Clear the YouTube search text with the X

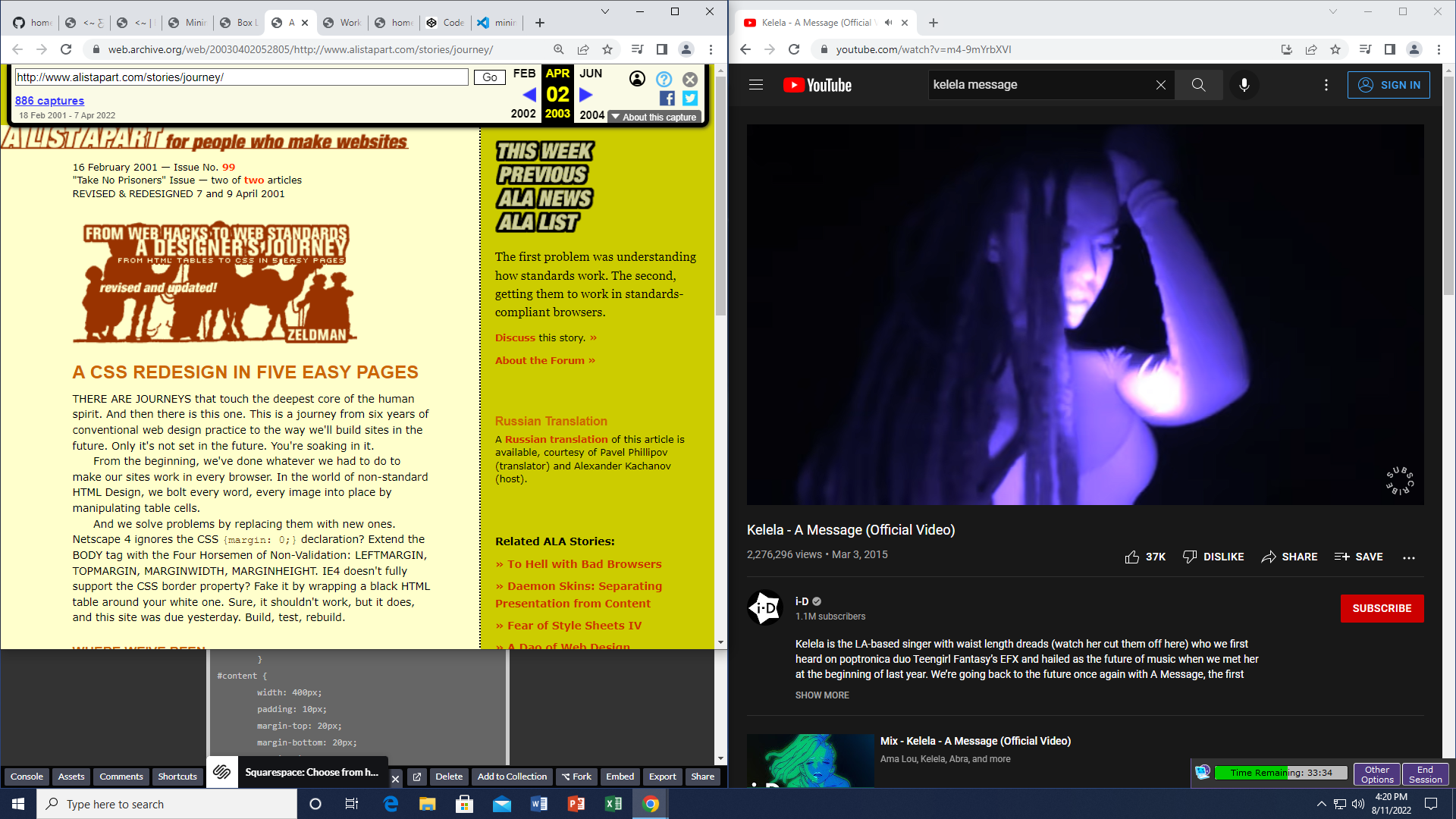[1160, 85]
